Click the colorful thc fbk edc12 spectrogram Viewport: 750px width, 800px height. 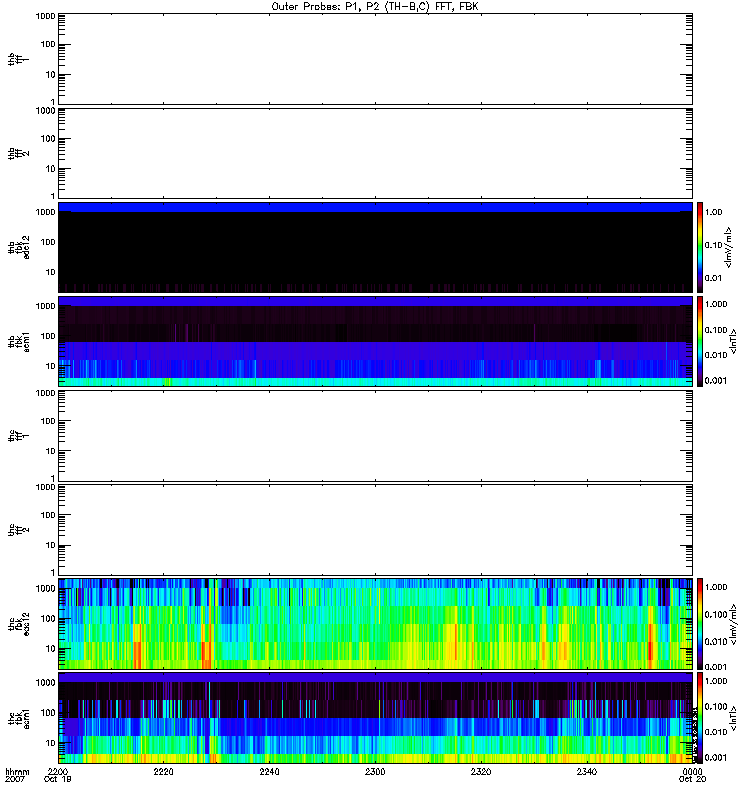[375, 623]
